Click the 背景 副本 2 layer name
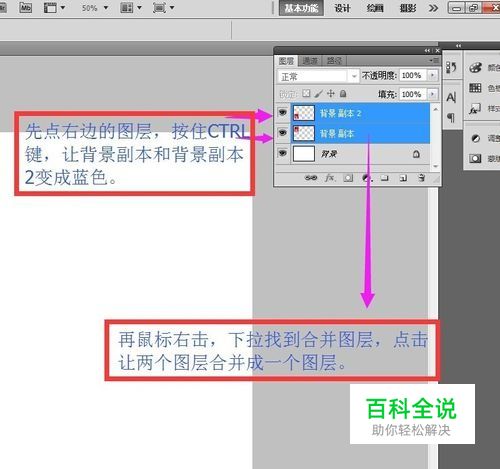500x469 pixels. (x=340, y=113)
